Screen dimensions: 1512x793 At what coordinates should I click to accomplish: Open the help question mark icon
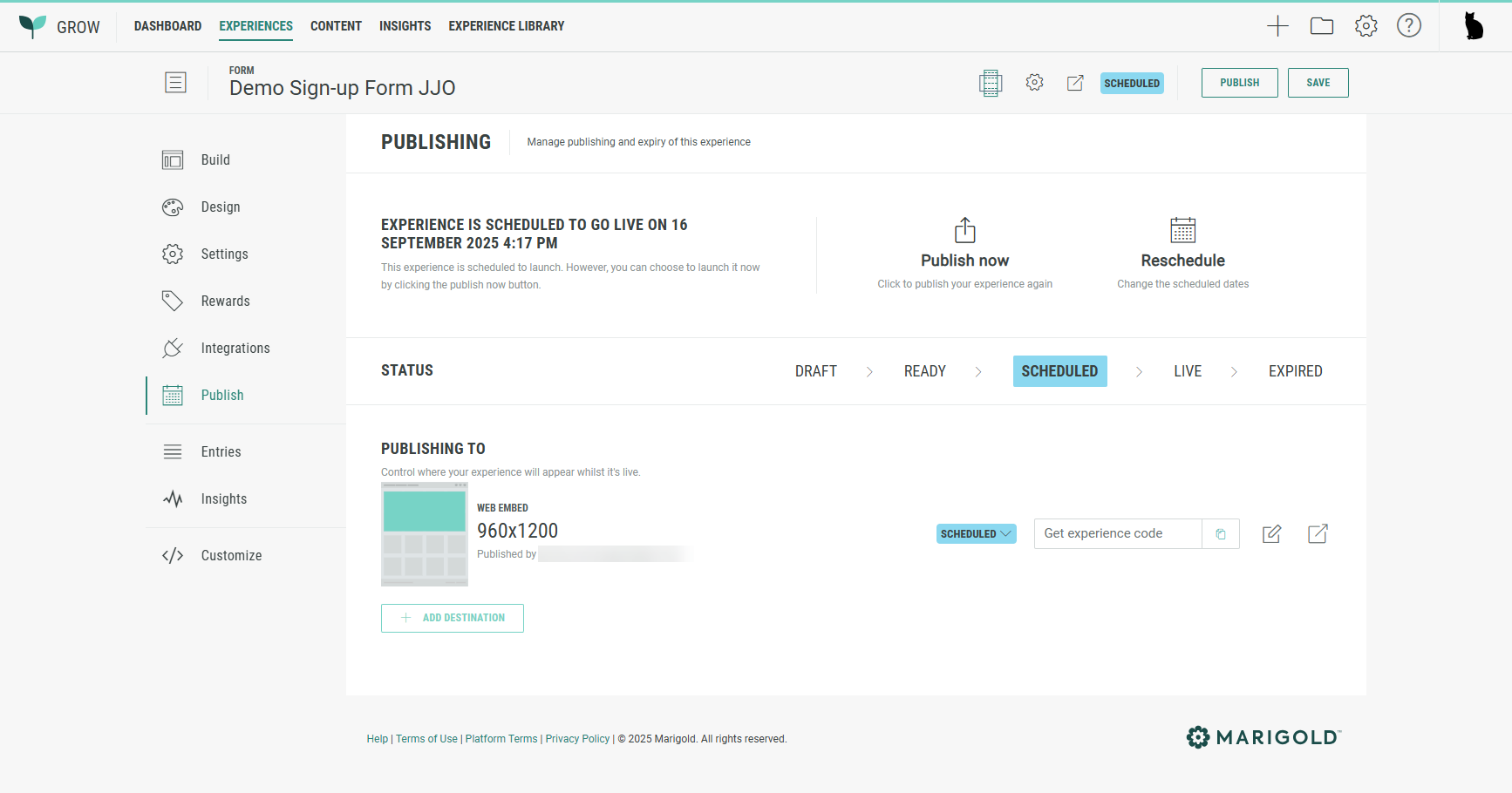point(1409,26)
